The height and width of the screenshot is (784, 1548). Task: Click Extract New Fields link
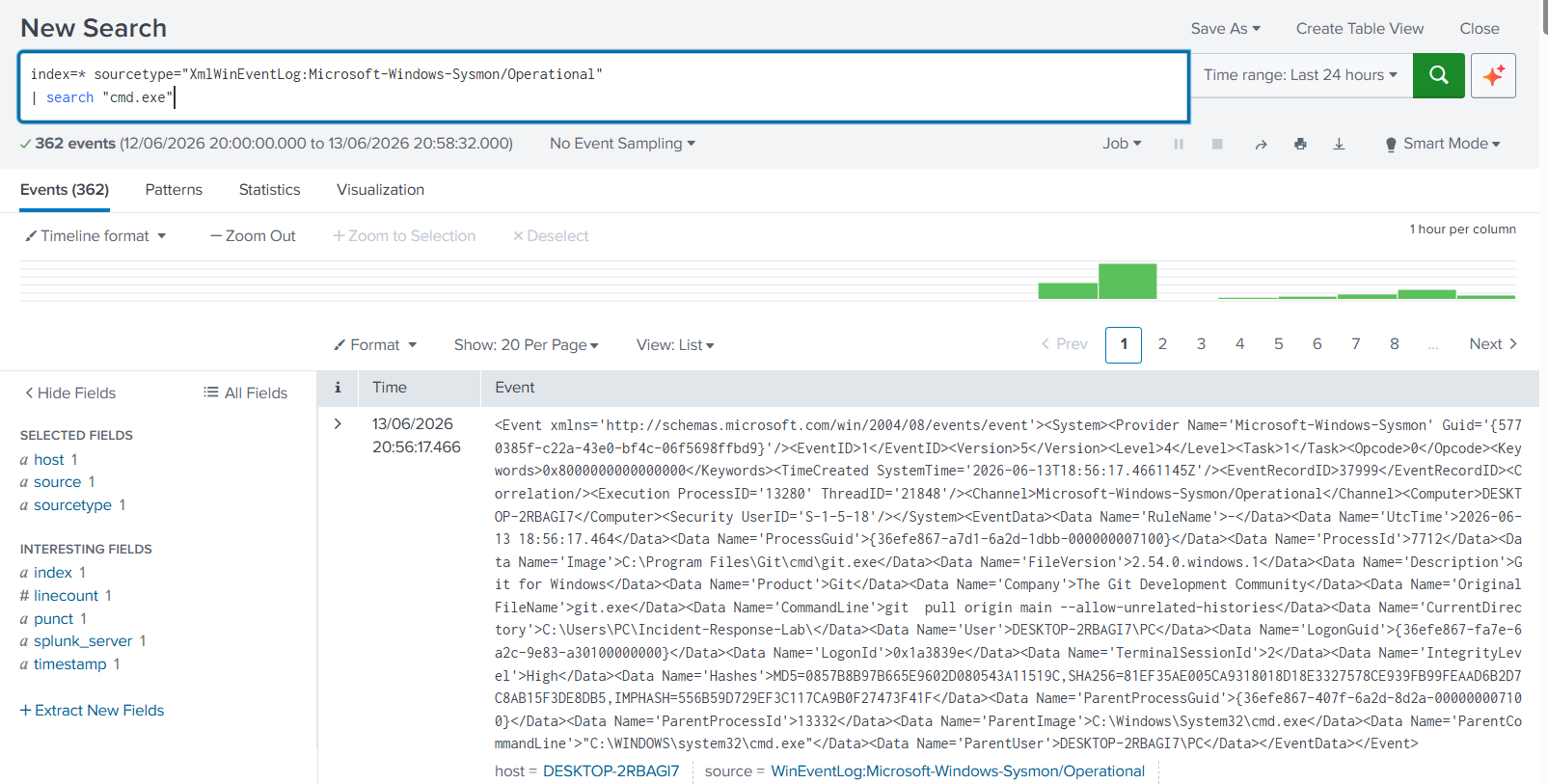(x=93, y=711)
